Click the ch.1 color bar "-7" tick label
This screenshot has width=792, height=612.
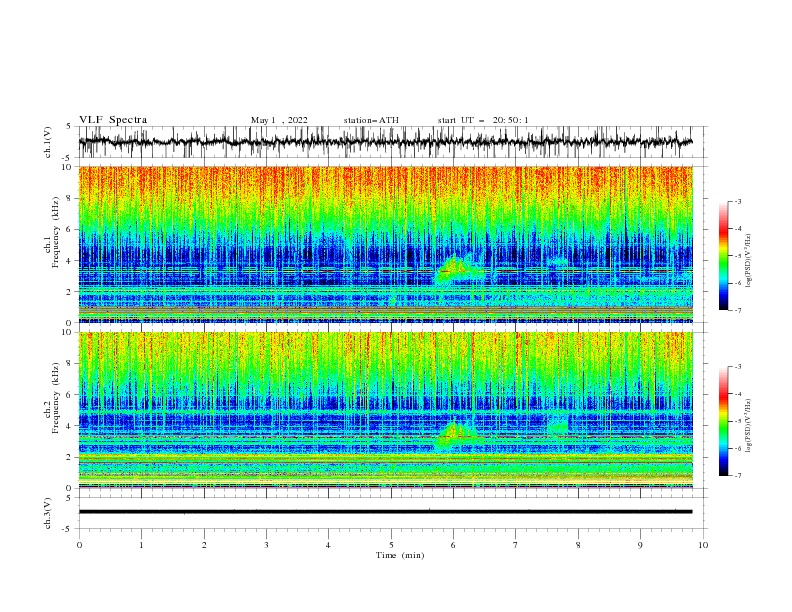coord(737,310)
